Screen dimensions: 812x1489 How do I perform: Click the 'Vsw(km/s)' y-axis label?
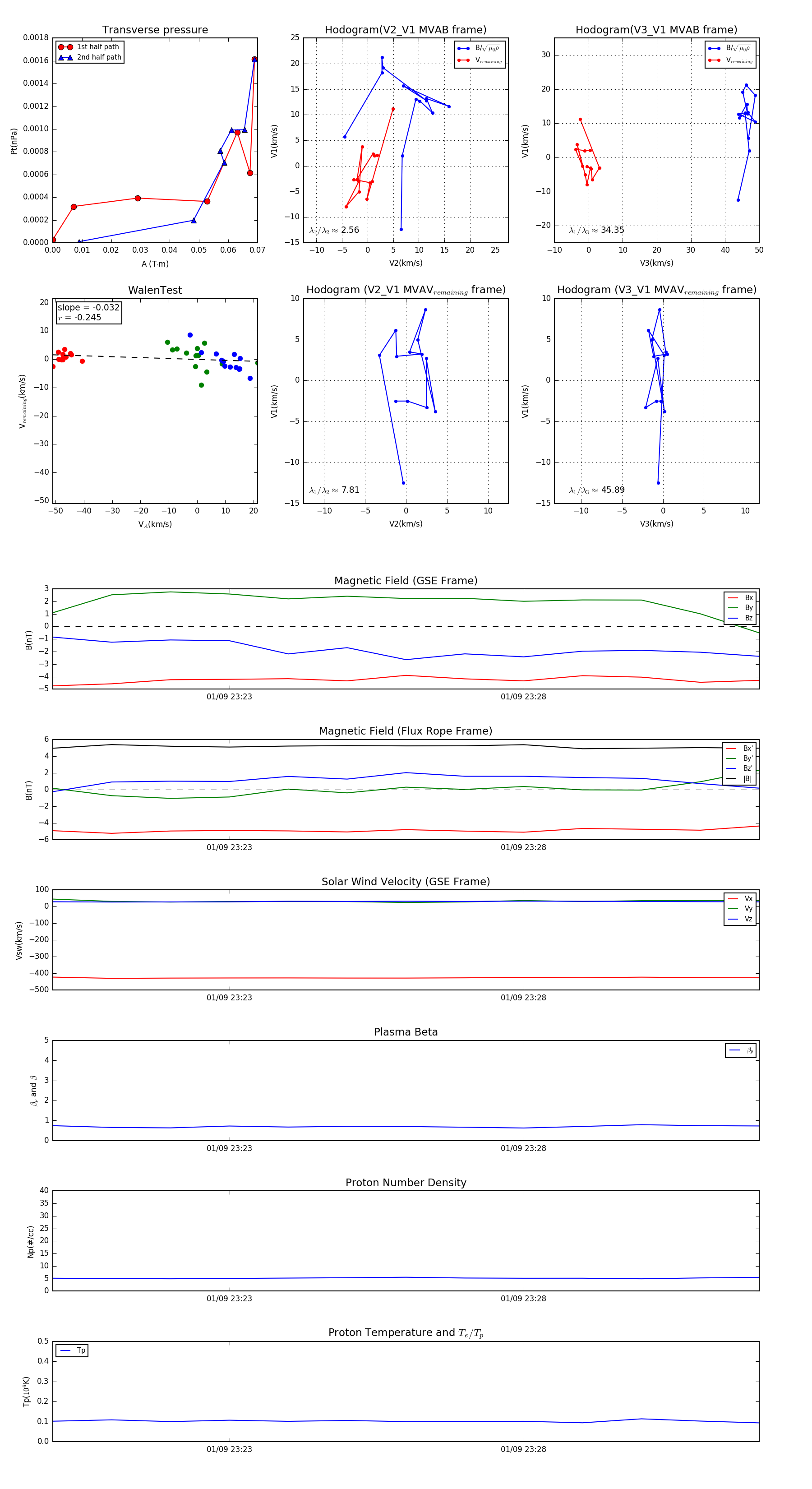pos(19,940)
